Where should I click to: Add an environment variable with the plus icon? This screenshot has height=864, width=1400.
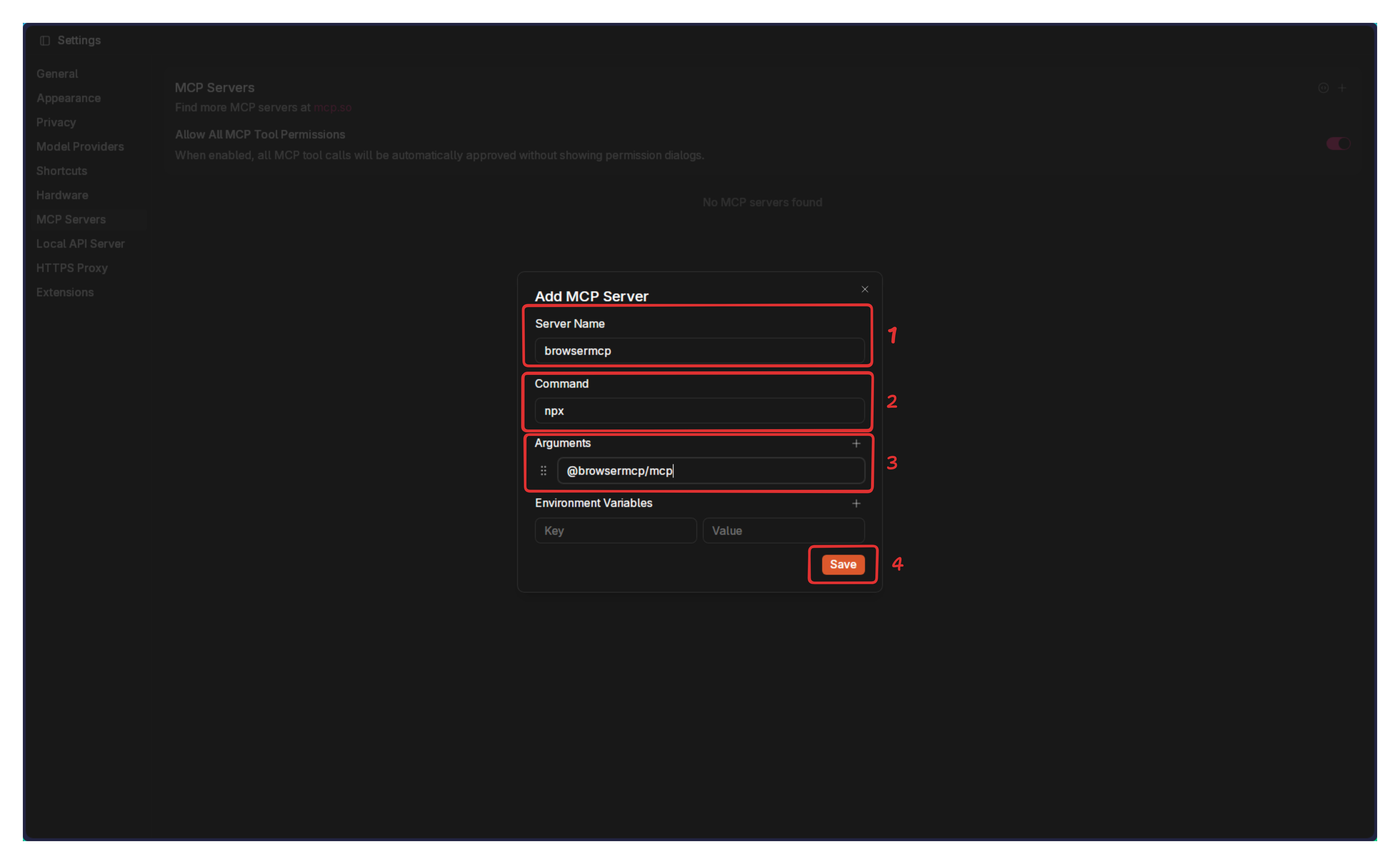(856, 503)
